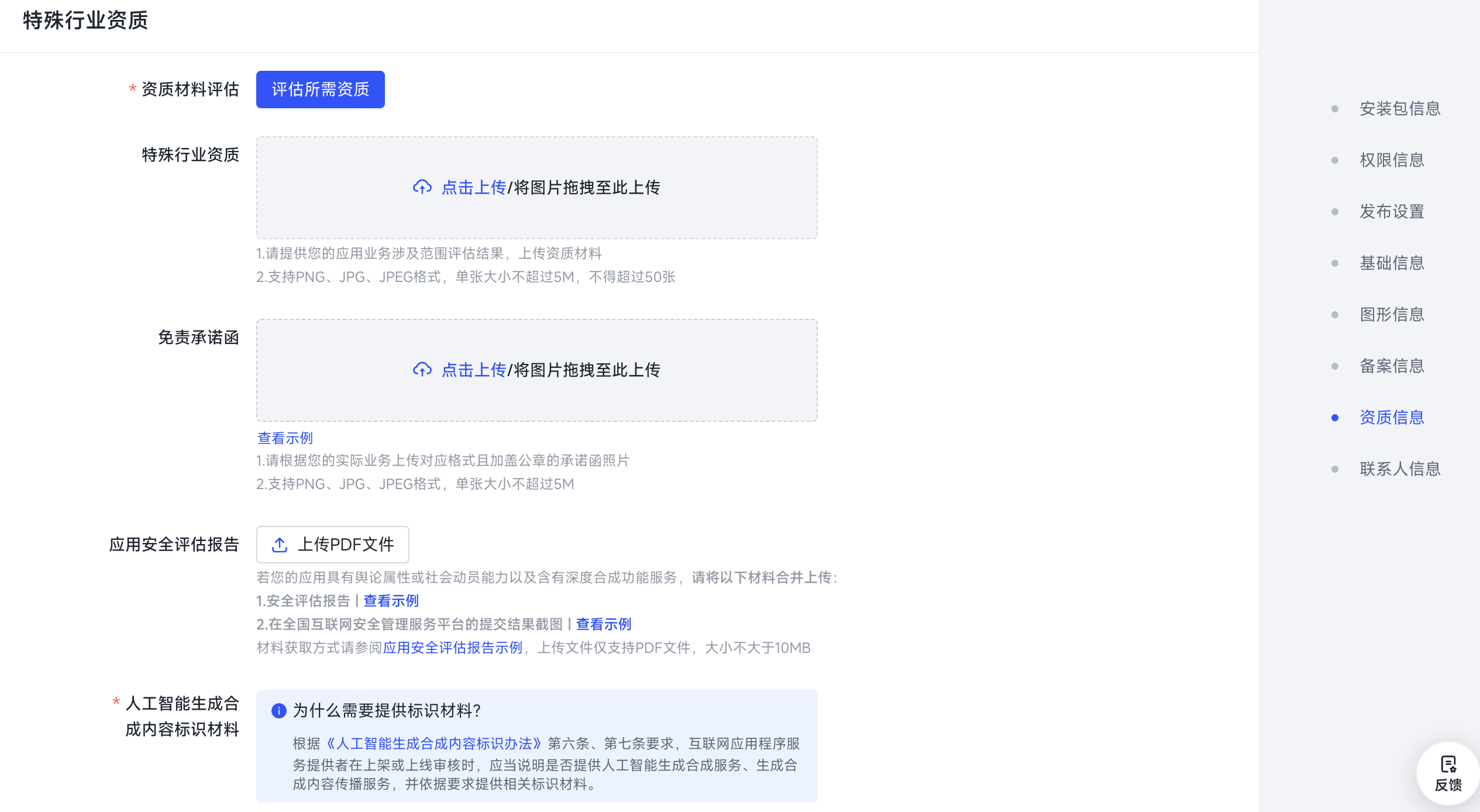Viewport: 1480px width, 812px height.
Task: Jump to 备案信息 section
Action: coord(1391,366)
